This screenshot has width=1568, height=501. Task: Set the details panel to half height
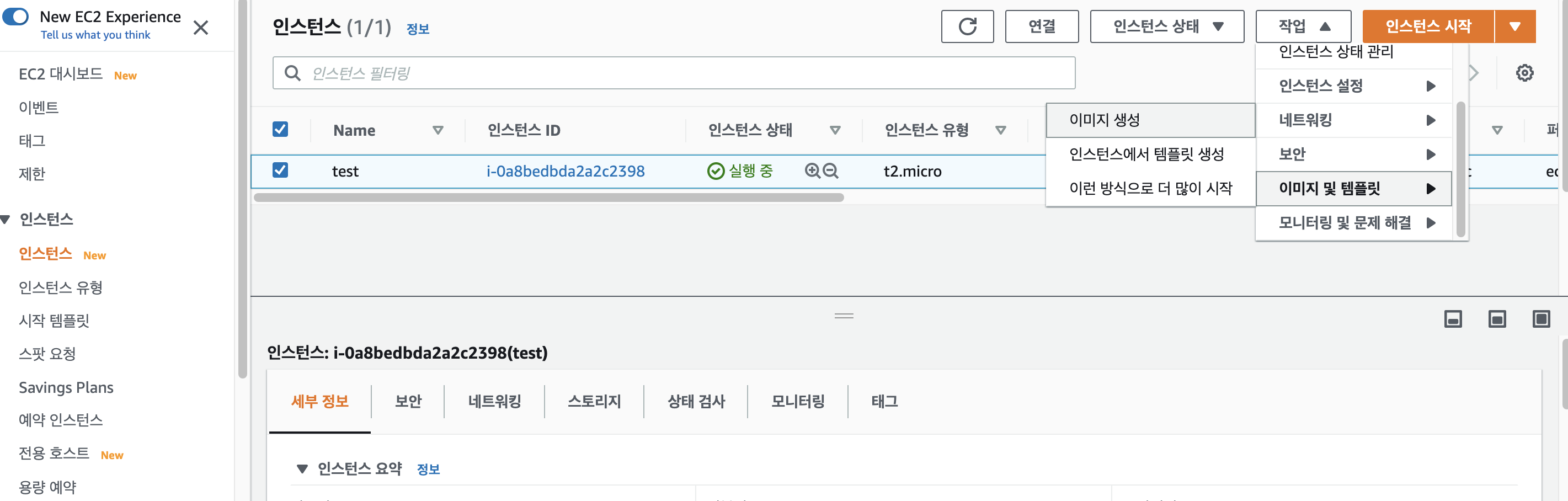pyautogui.click(x=1497, y=318)
